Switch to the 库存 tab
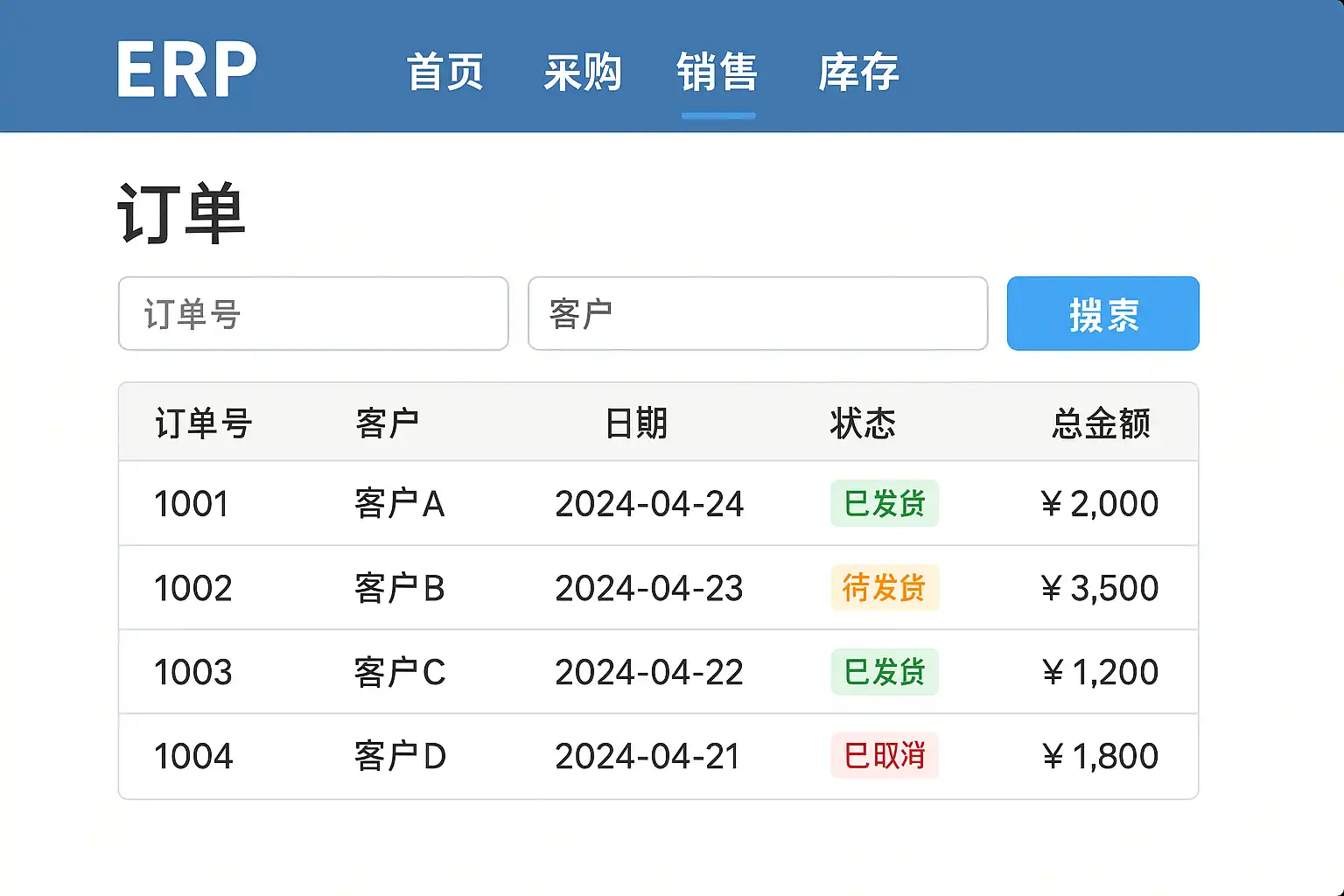 click(x=858, y=72)
